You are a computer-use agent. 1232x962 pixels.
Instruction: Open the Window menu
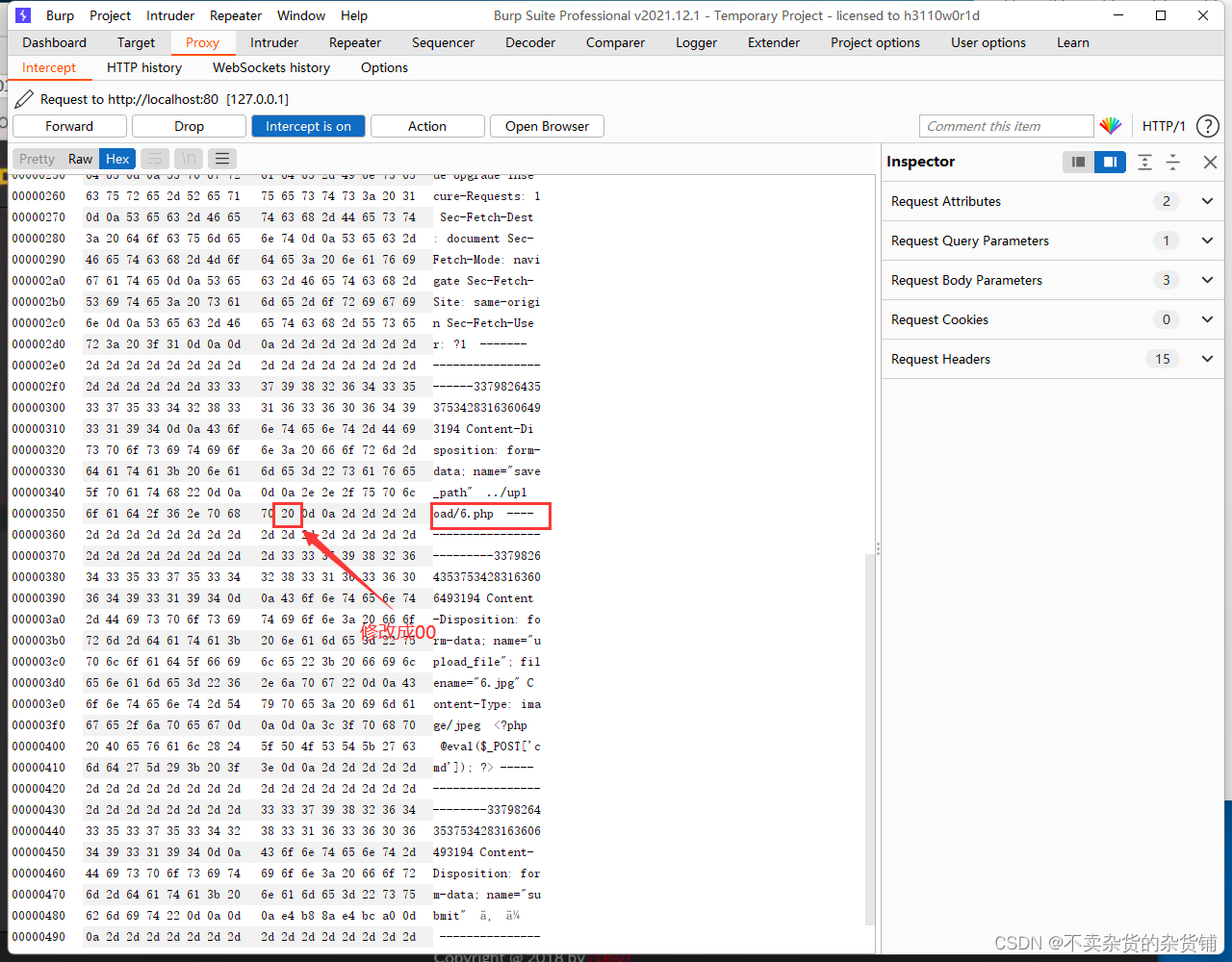tap(301, 15)
